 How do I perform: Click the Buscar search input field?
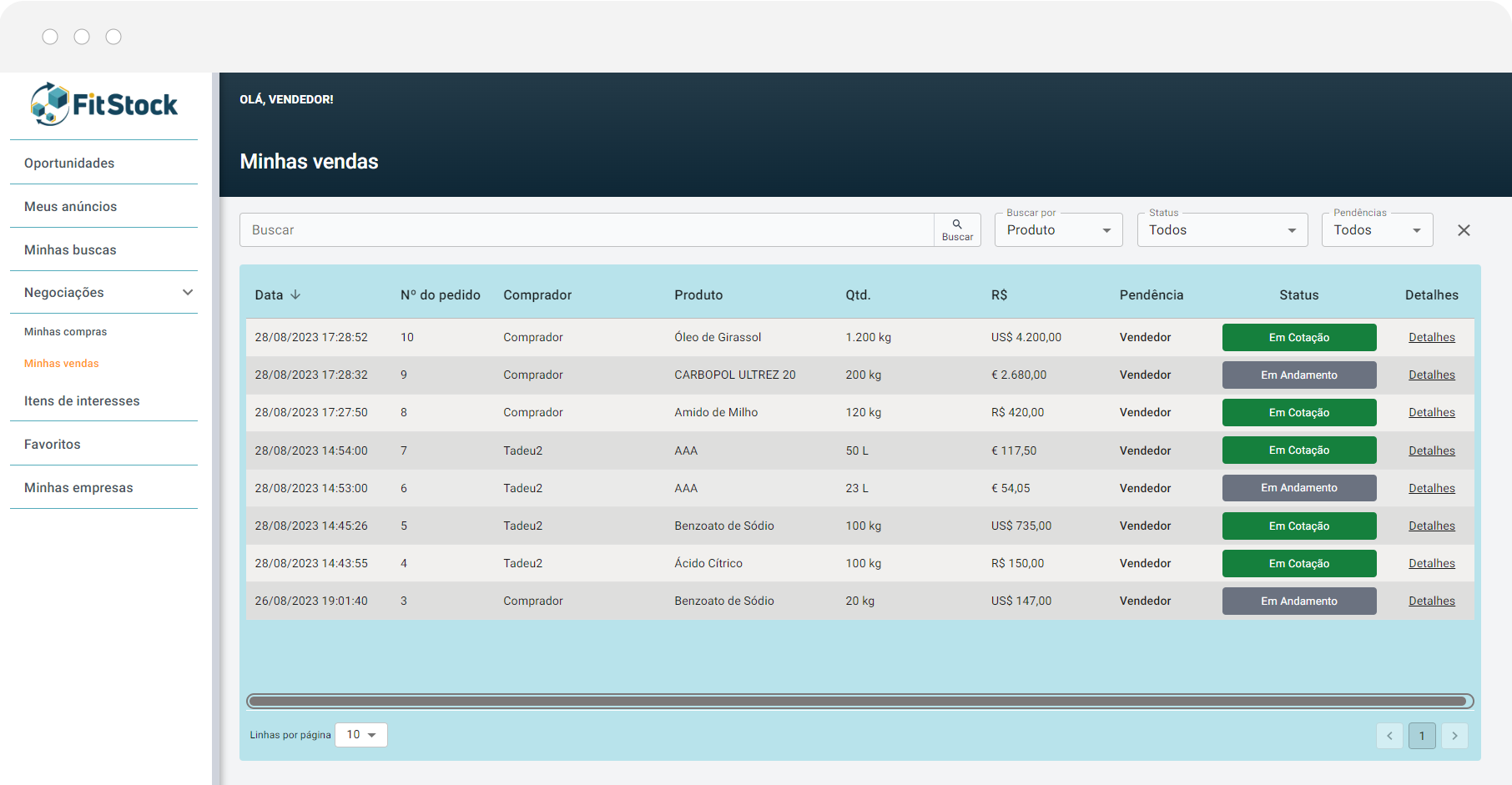point(586,230)
